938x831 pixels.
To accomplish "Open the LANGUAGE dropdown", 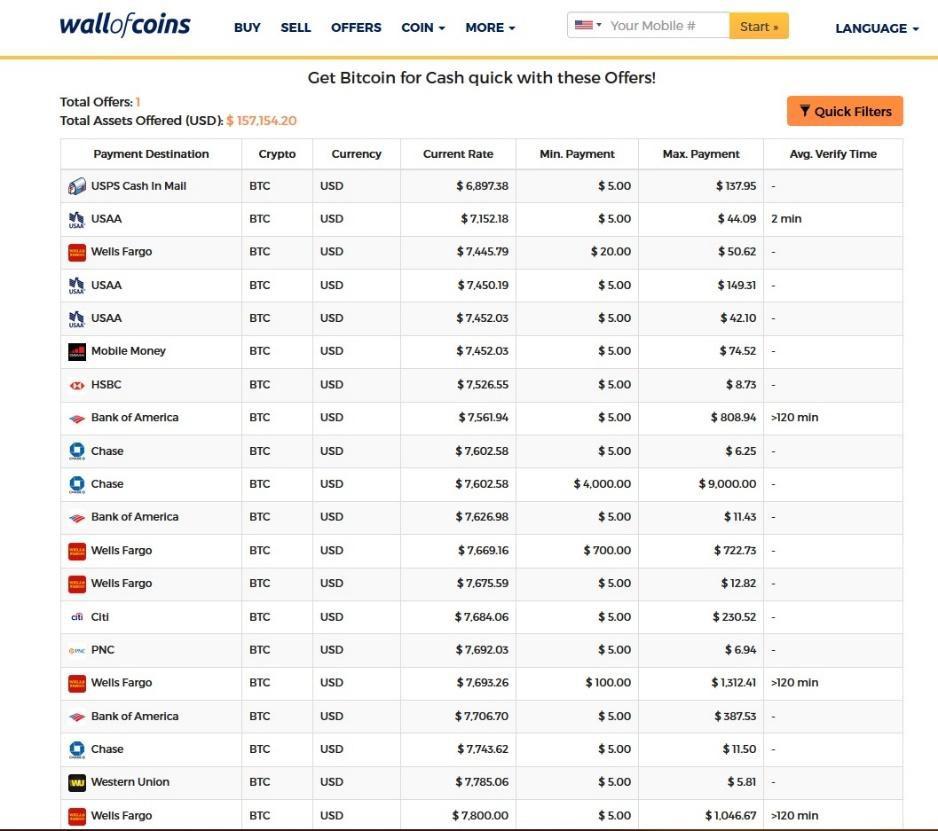I will pyautogui.click(x=876, y=29).
